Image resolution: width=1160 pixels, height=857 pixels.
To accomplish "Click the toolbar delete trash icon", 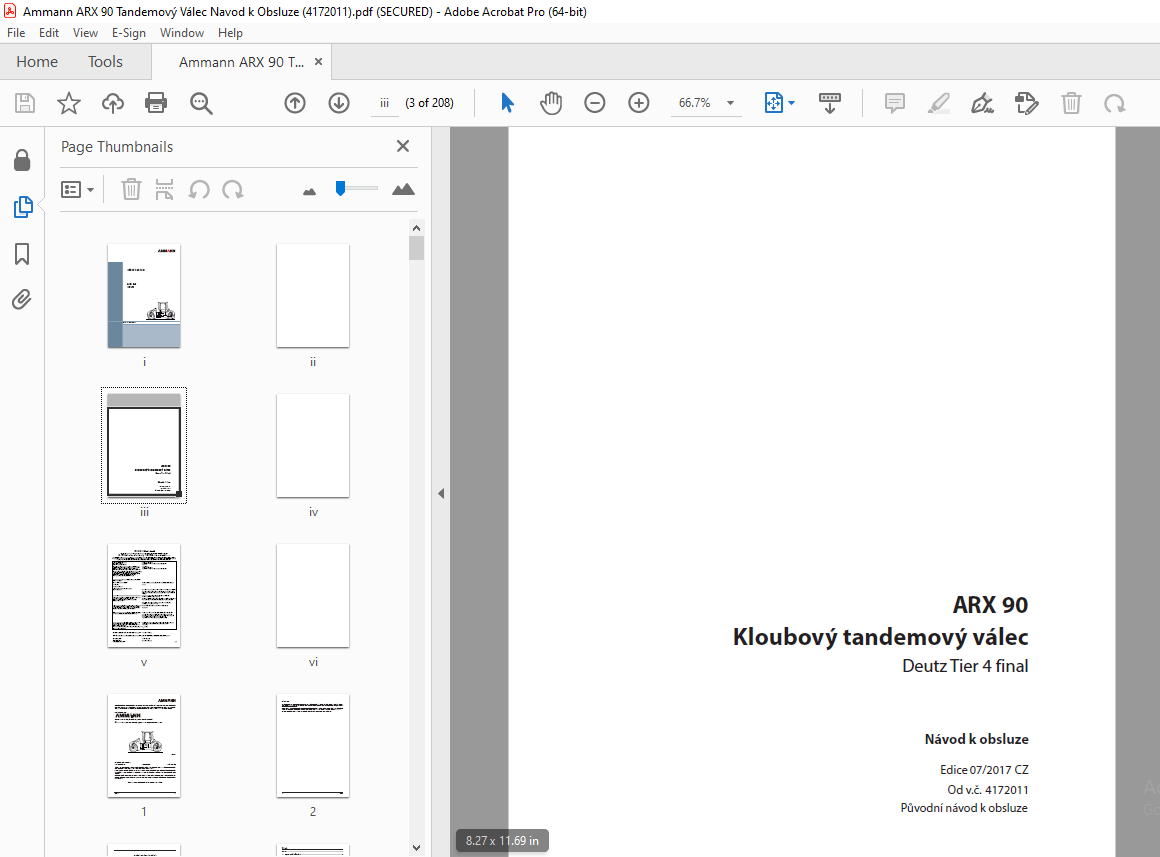I will 1071,103.
